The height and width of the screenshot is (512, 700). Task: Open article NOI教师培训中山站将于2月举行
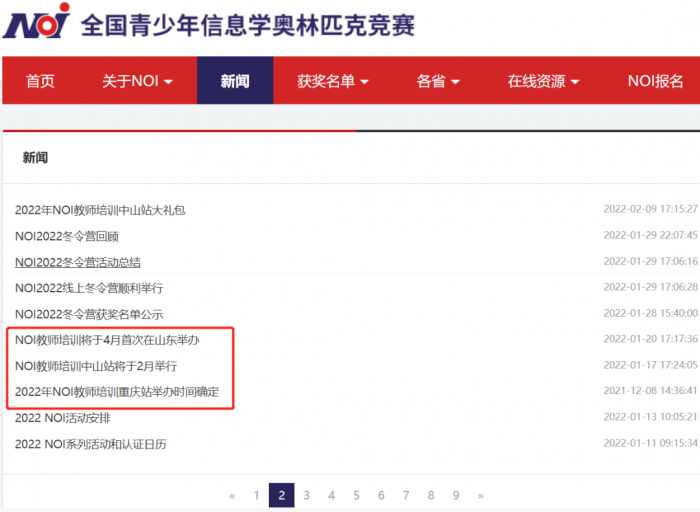(x=96, y=366)
